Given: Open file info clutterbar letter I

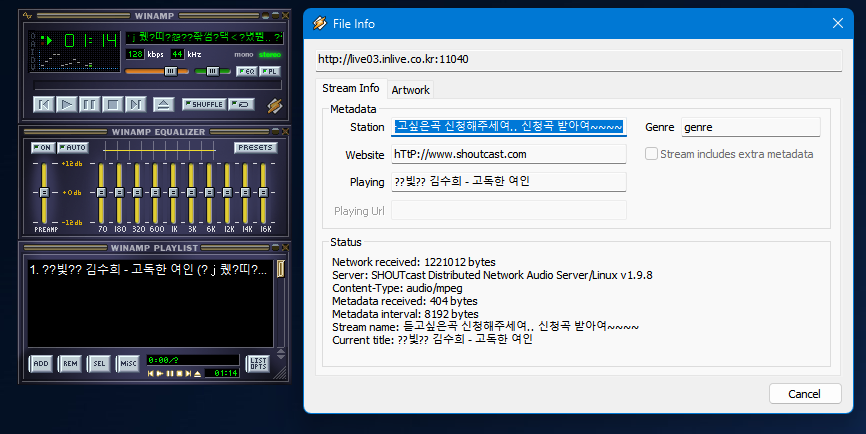Looking at the screenshot, I should (x=33, y=51).
